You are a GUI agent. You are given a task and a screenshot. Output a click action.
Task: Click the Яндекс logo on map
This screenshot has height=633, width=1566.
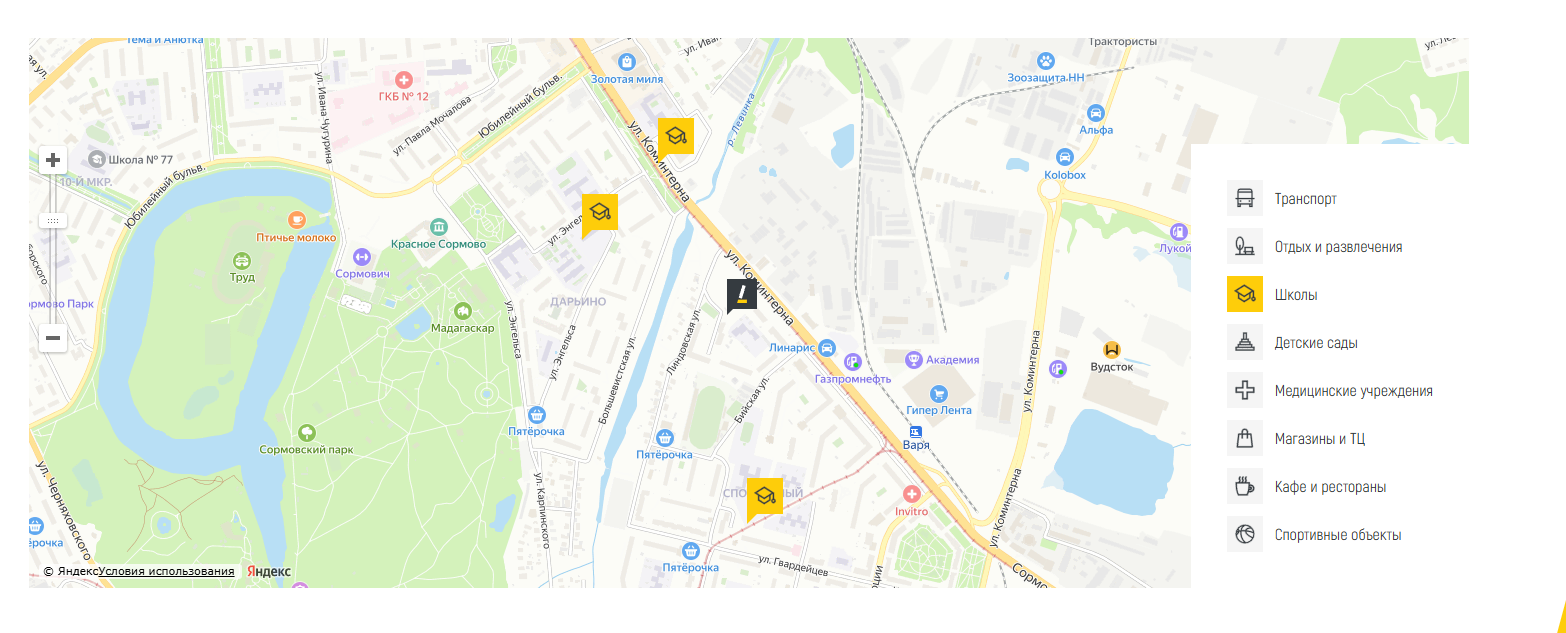click(268, 571)
